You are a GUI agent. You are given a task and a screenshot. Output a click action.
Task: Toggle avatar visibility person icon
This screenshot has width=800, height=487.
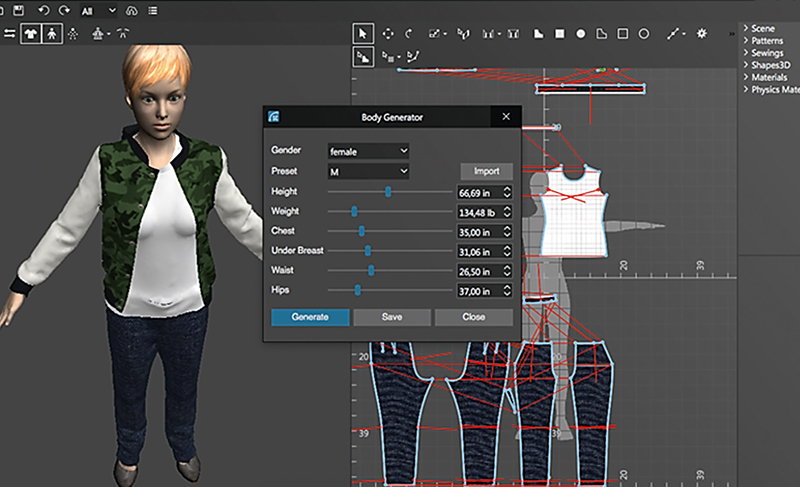pos(52,34)
